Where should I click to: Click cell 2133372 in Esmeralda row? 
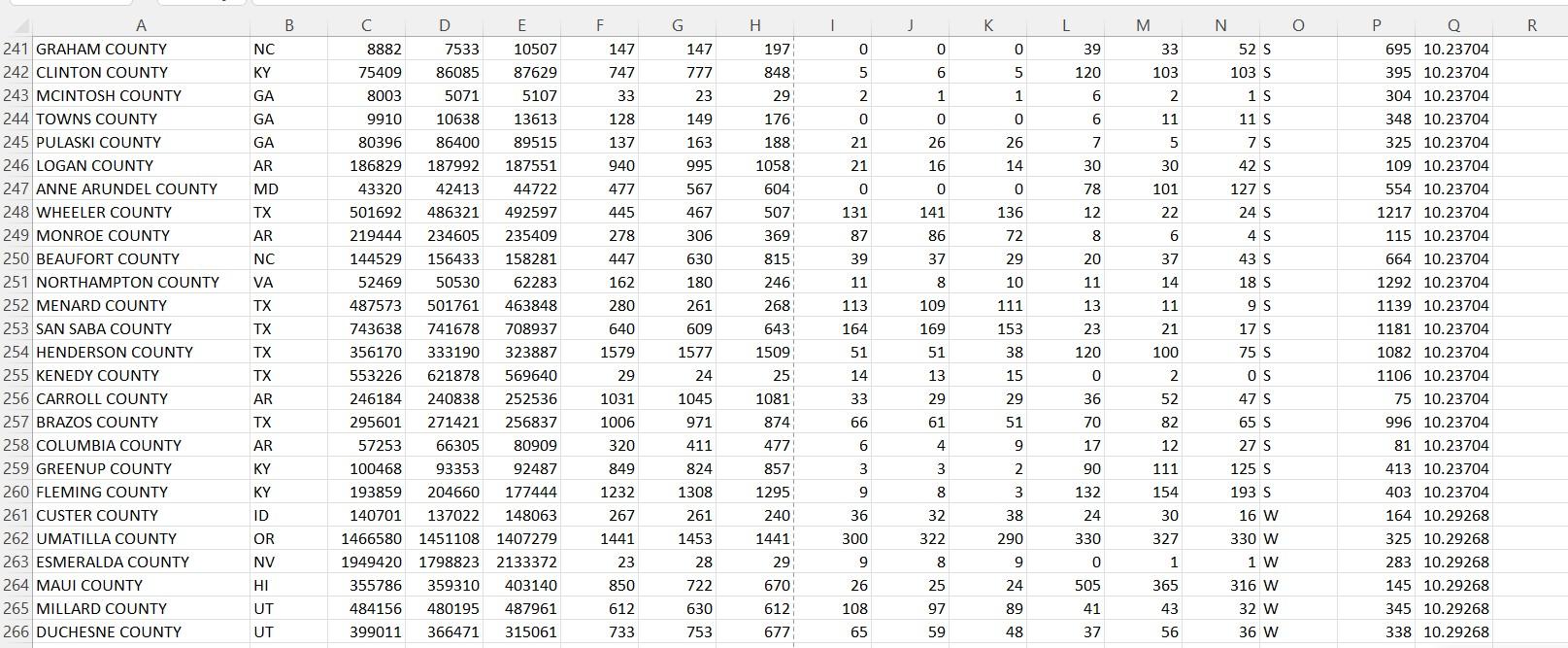[x=521, y=562]
